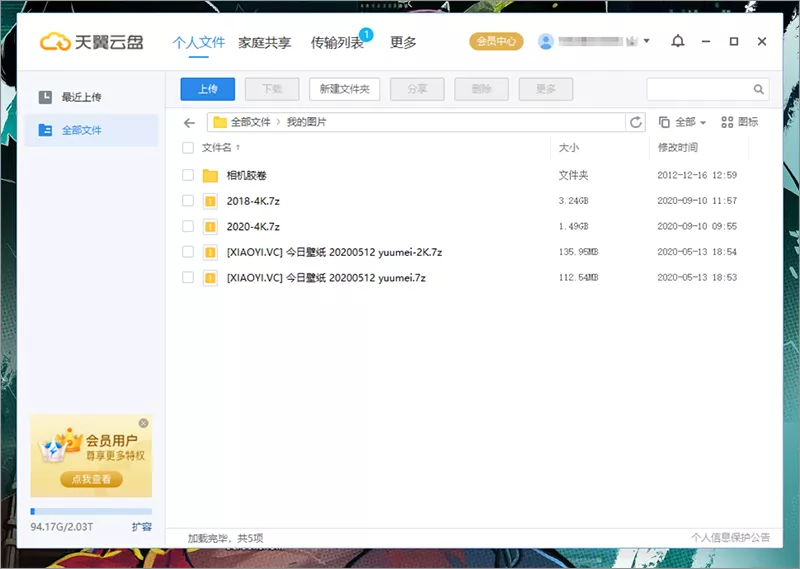Click the archive icon of 2020-4K.7z
The image size is (800, 569).
(210, 227)
